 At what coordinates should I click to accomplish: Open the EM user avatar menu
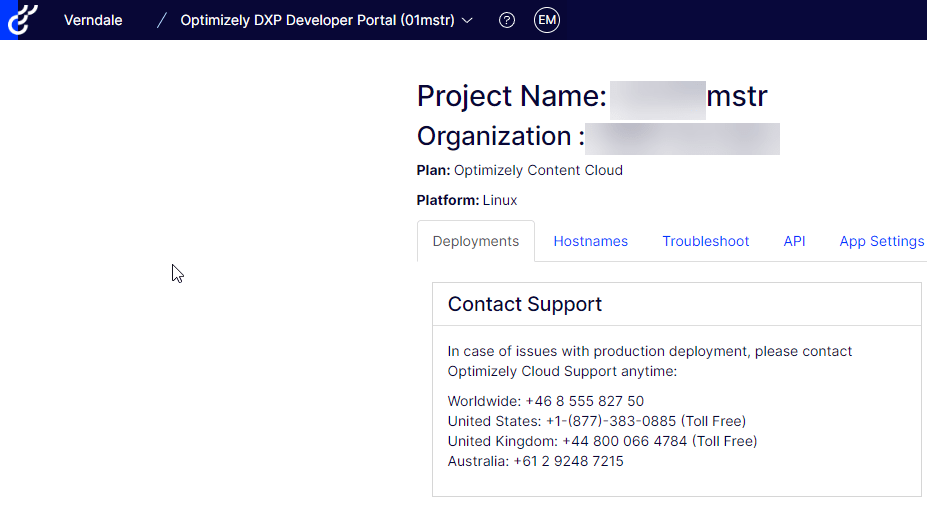point(547,20)
